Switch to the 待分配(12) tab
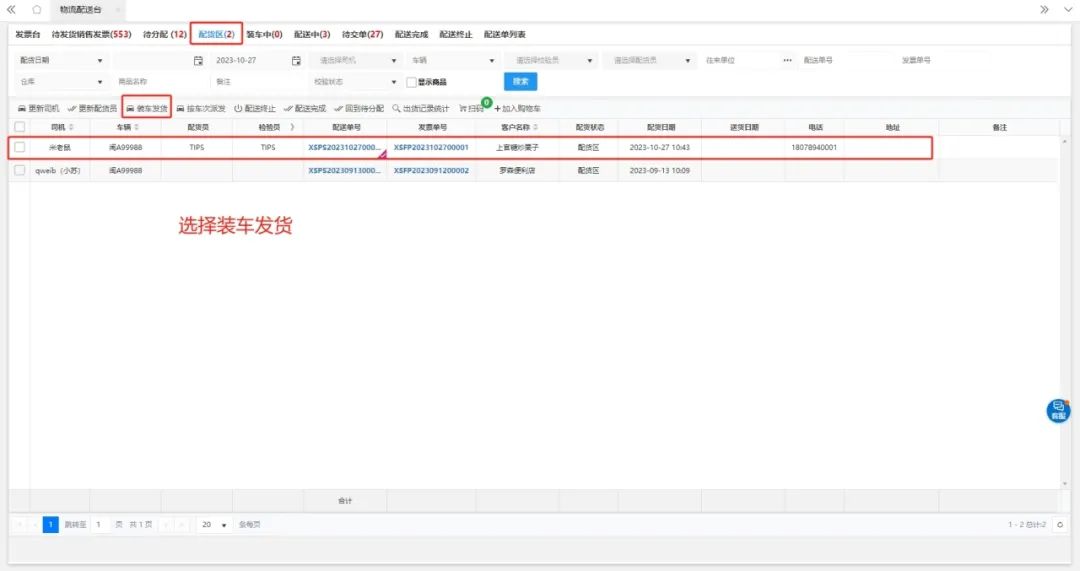 pos(165,34)
